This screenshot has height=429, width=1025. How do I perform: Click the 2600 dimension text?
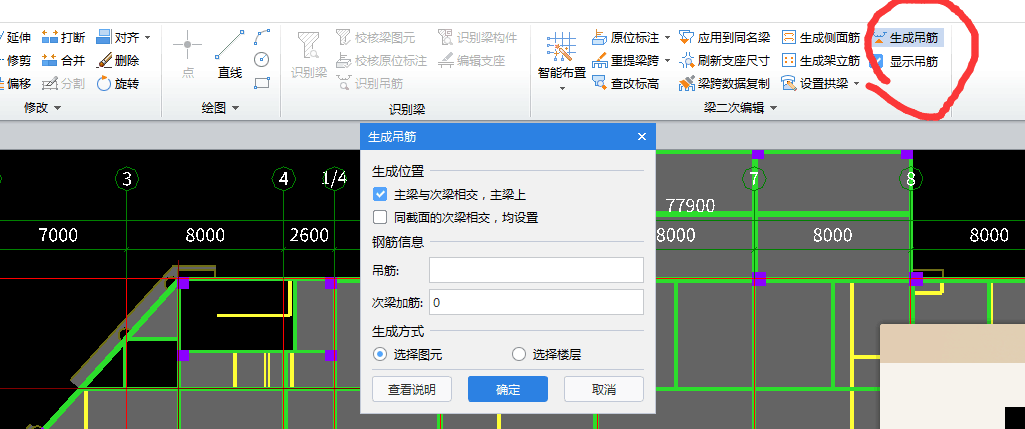pos(309,235)
